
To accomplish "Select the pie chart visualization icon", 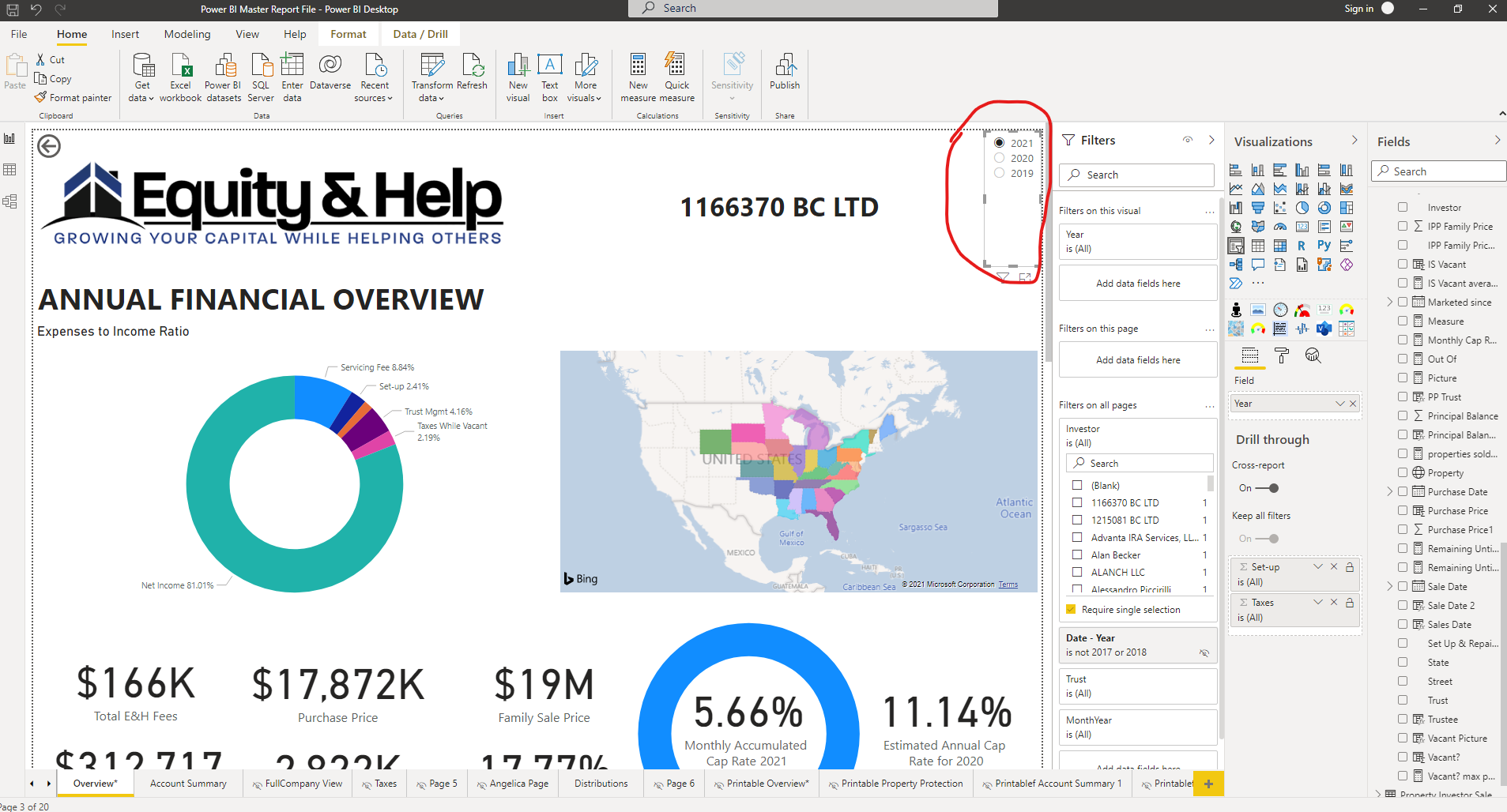I will coord(1302,208).
